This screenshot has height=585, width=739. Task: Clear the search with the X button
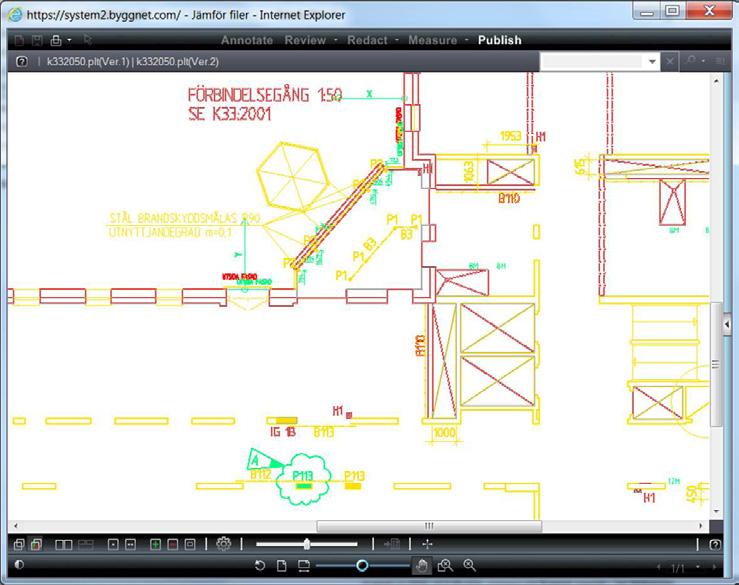pyautogui.click(x=670, y=61)
